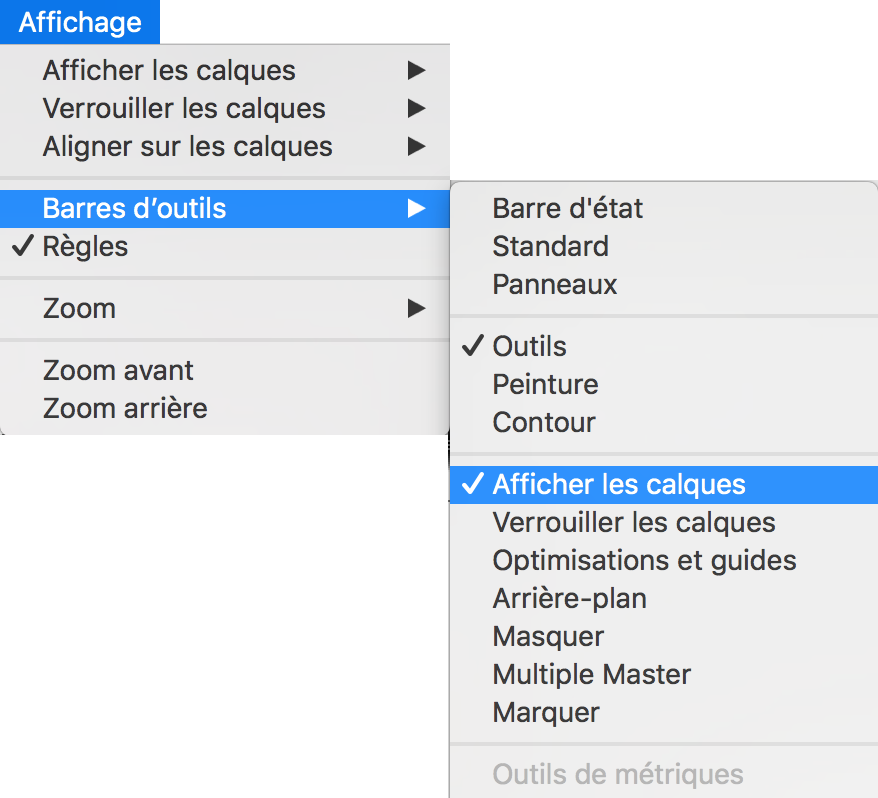Expand Afficher les calques submenu arrow
This screenshot has height=798, width=878.
(x=416, y=71)
